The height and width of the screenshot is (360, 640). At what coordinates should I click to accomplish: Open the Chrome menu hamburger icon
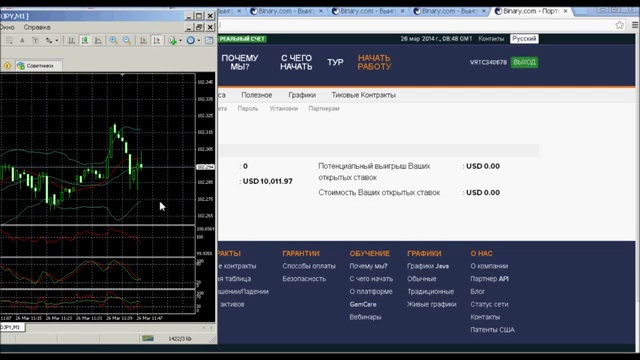tap(635, 25)
